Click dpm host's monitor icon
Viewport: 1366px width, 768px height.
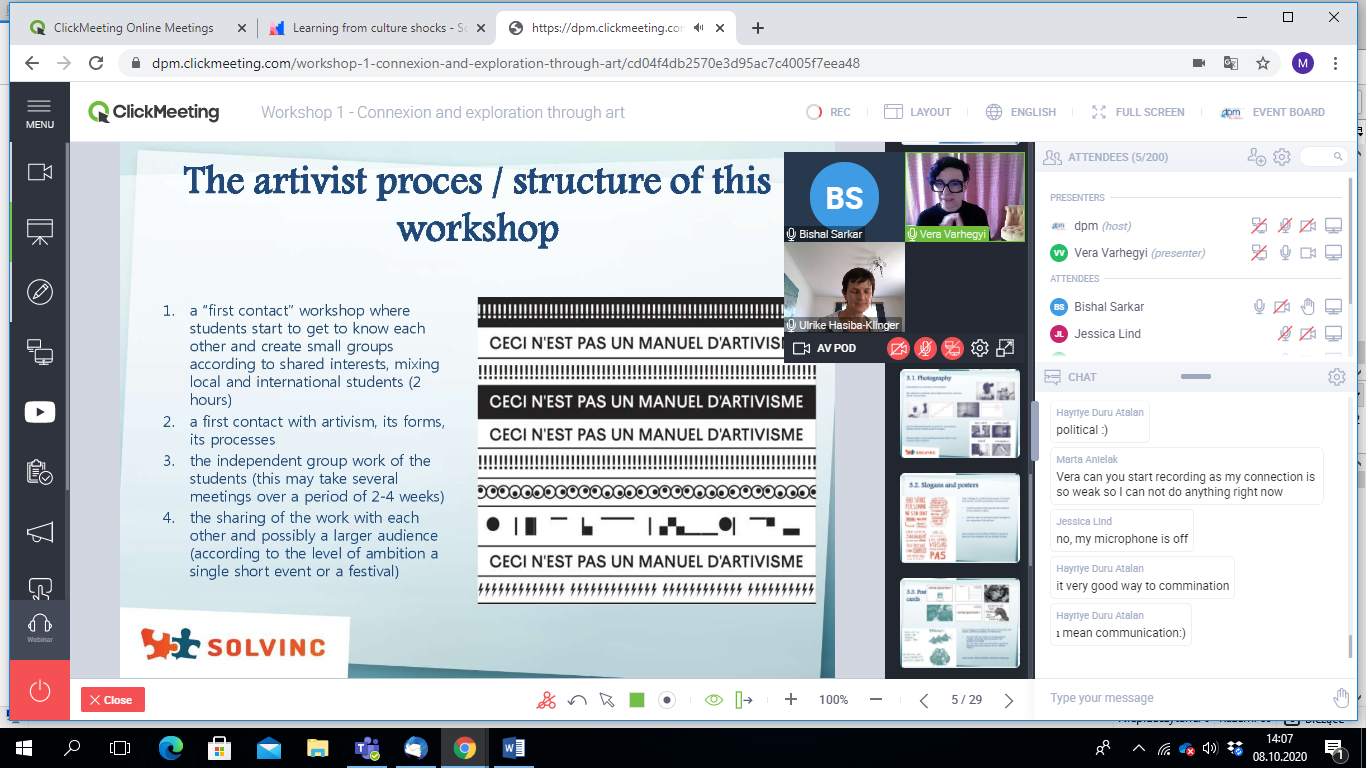coord(1333,226)
